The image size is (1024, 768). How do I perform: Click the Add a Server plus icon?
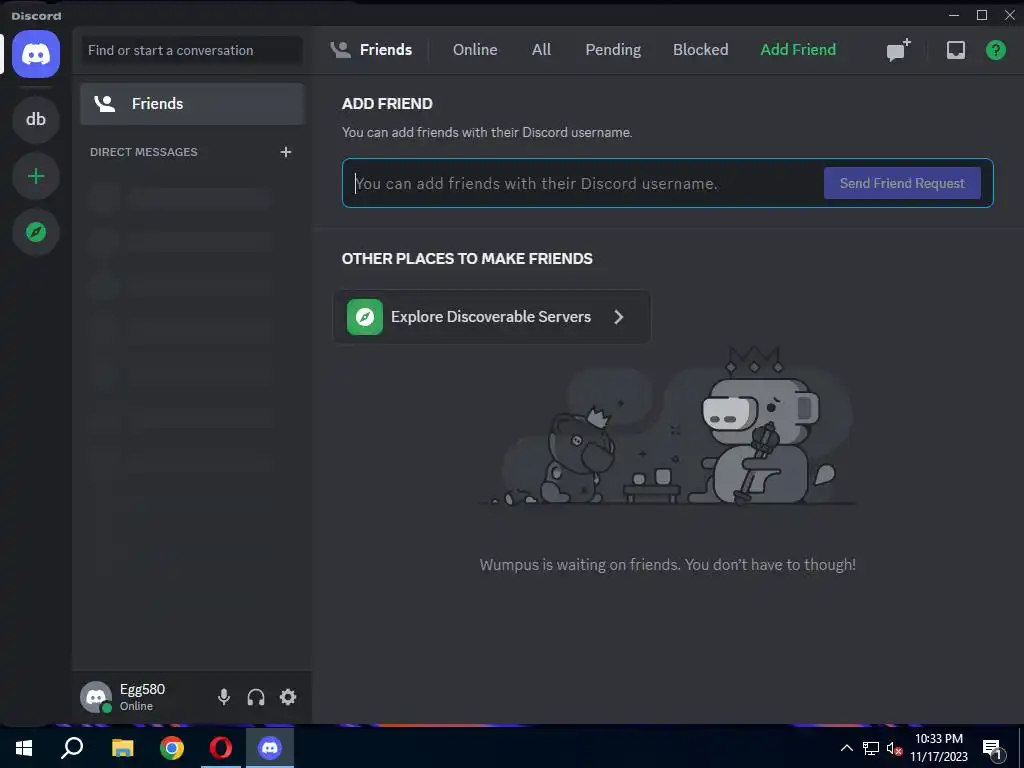36,176
